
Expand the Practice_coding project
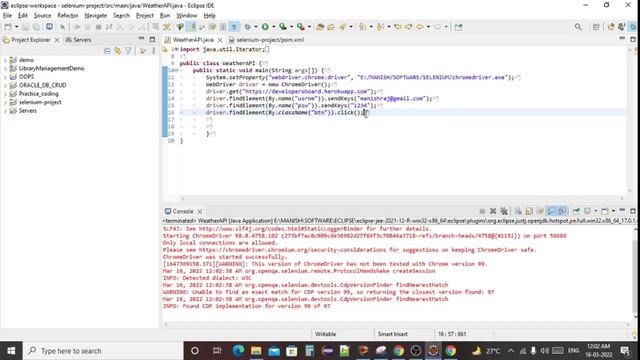coord(5,94)
